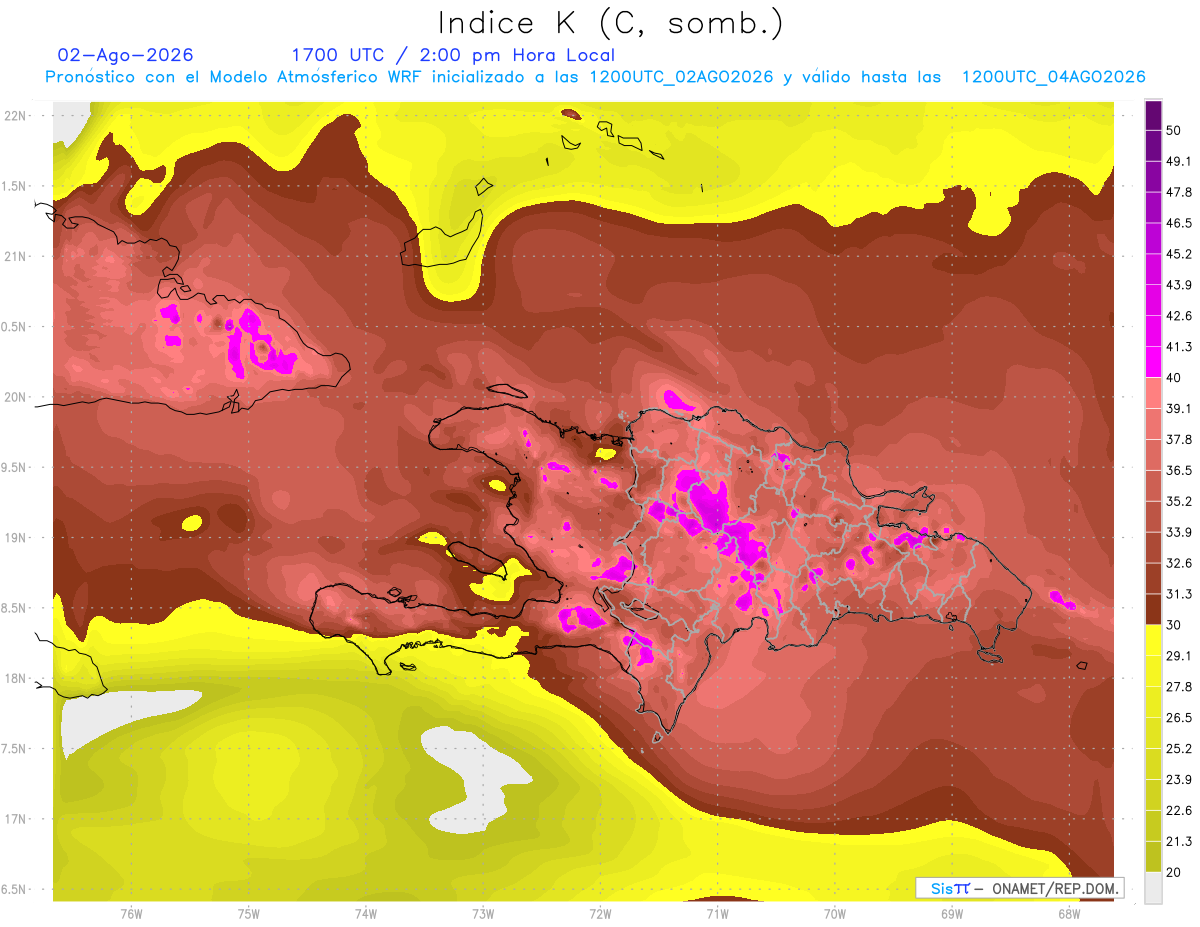Viewport: 1200px width, 927px height.
Task: Click the longitude label "76W"
Action: click(x=131, y=914)
